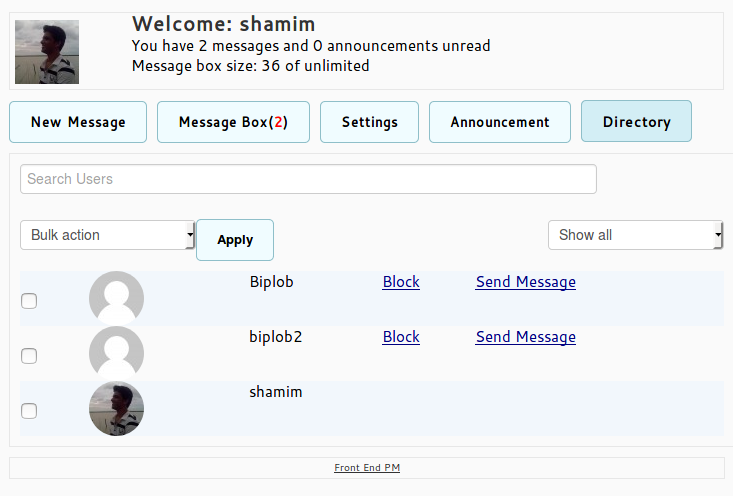The image size is (733, 496).
Task: Select the Directory tab
Action: pos(636,122)
